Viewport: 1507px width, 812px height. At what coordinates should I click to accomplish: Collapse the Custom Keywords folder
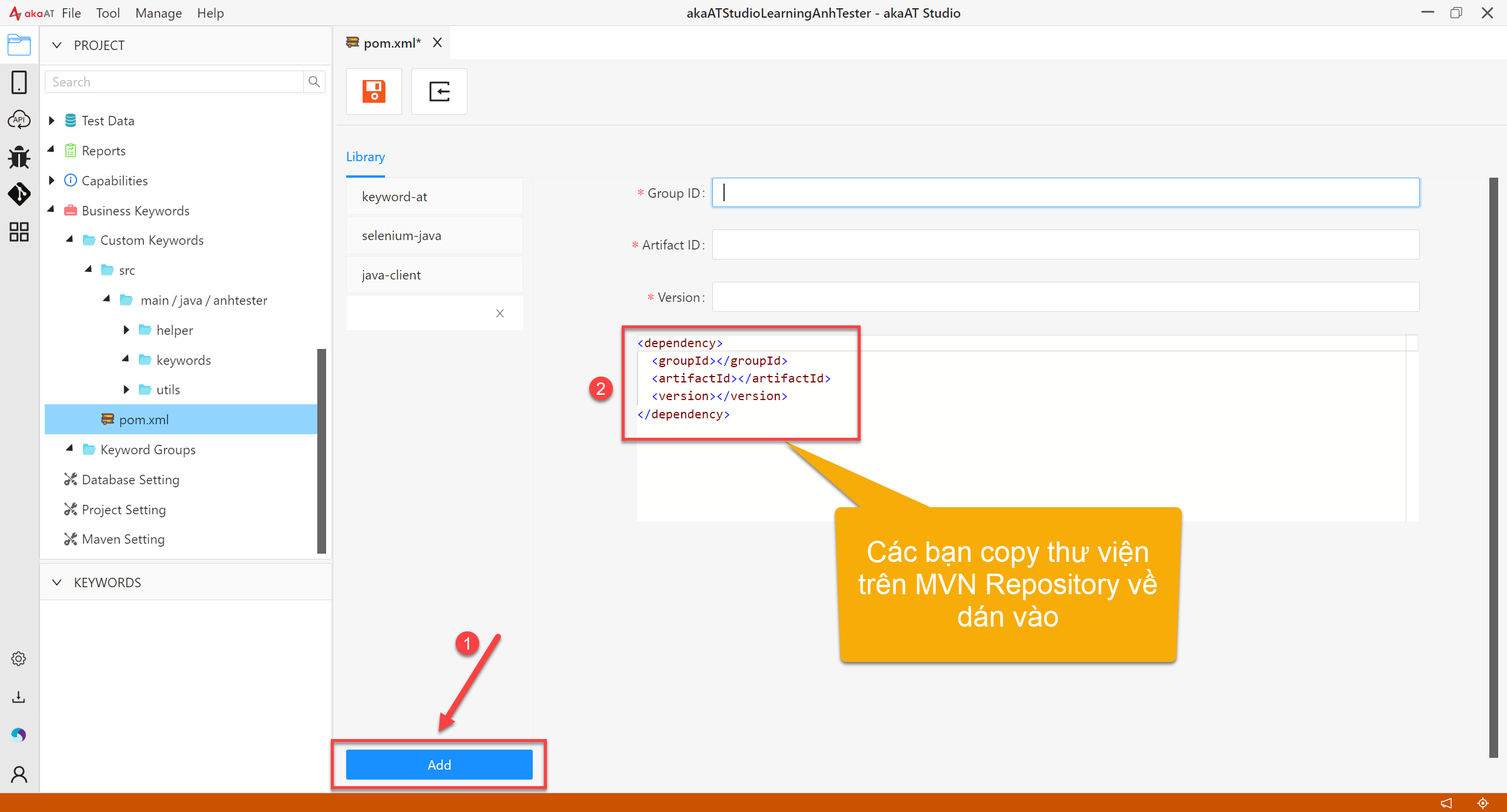pyautogui.click(x=70, y=239)
